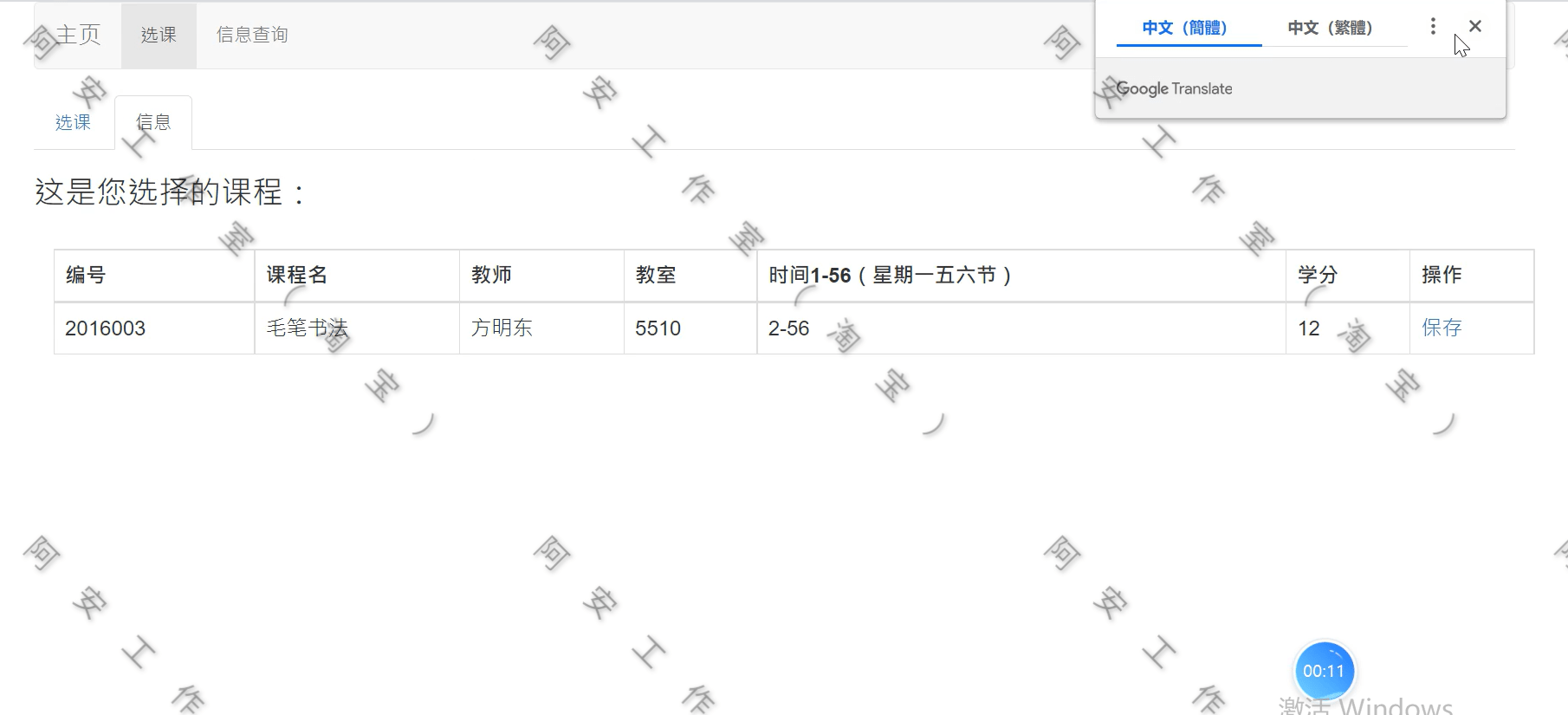The width and height of the screenshot is (1568, 715).
Task: Click time cell 2-56
Action: (x=1021, y=328)
